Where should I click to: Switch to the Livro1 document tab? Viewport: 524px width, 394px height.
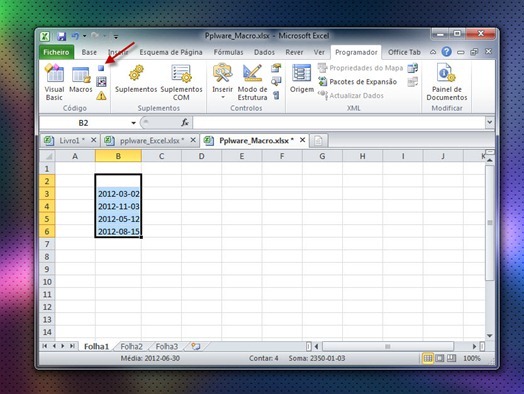pos(71,140)
